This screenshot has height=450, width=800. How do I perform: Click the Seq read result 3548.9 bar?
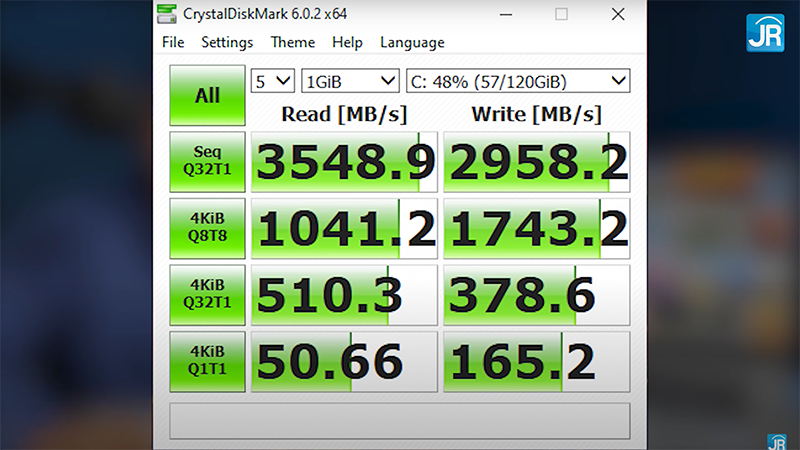tap(344, 162)
